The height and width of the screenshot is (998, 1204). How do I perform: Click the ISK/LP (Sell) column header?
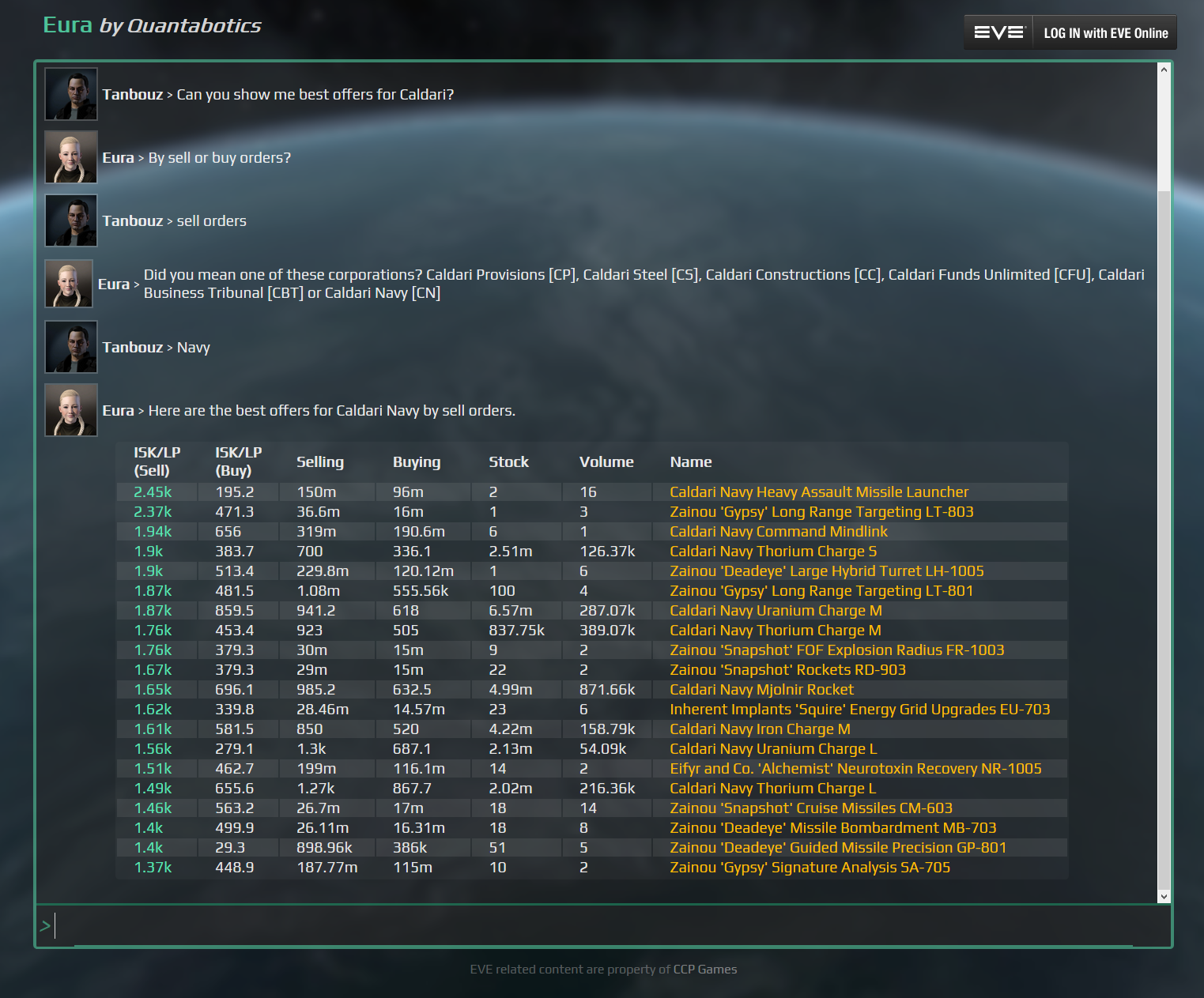pos(157,461)
